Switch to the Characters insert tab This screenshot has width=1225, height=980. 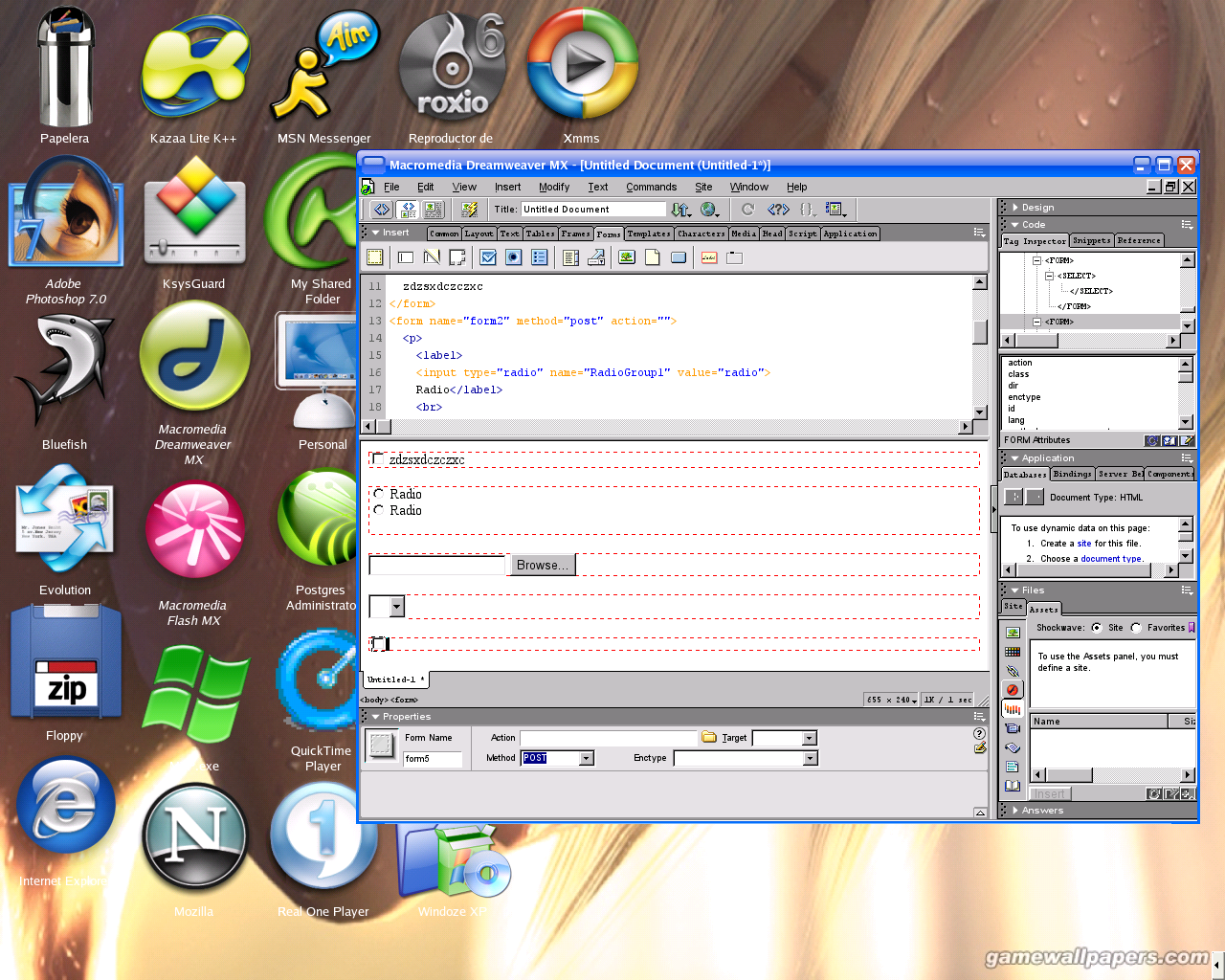[x=701, y=234]
